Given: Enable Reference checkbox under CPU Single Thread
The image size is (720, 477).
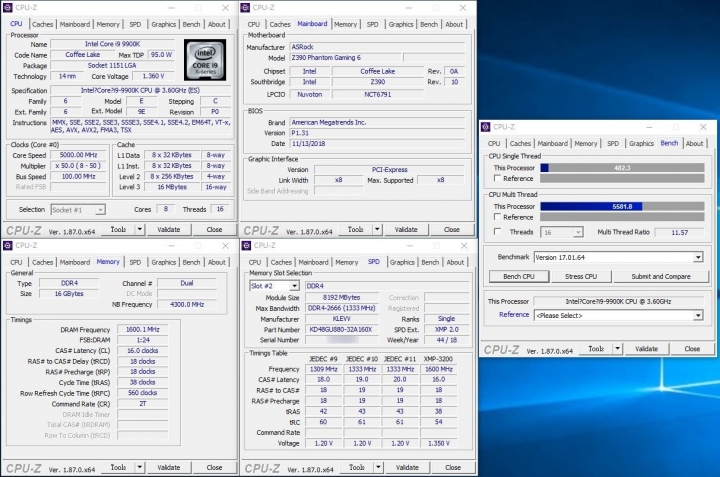Looking at the screenshot, I should point(497,178).
